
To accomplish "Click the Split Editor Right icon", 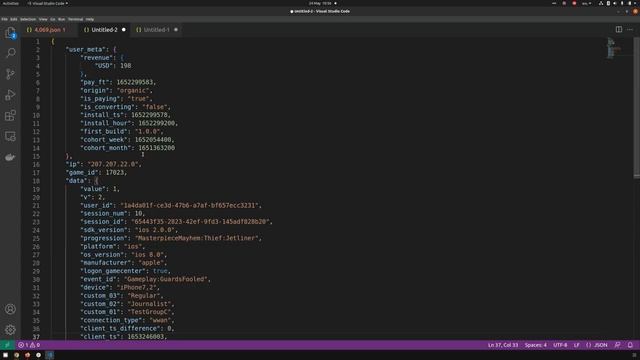I will [x=619, y=29].
